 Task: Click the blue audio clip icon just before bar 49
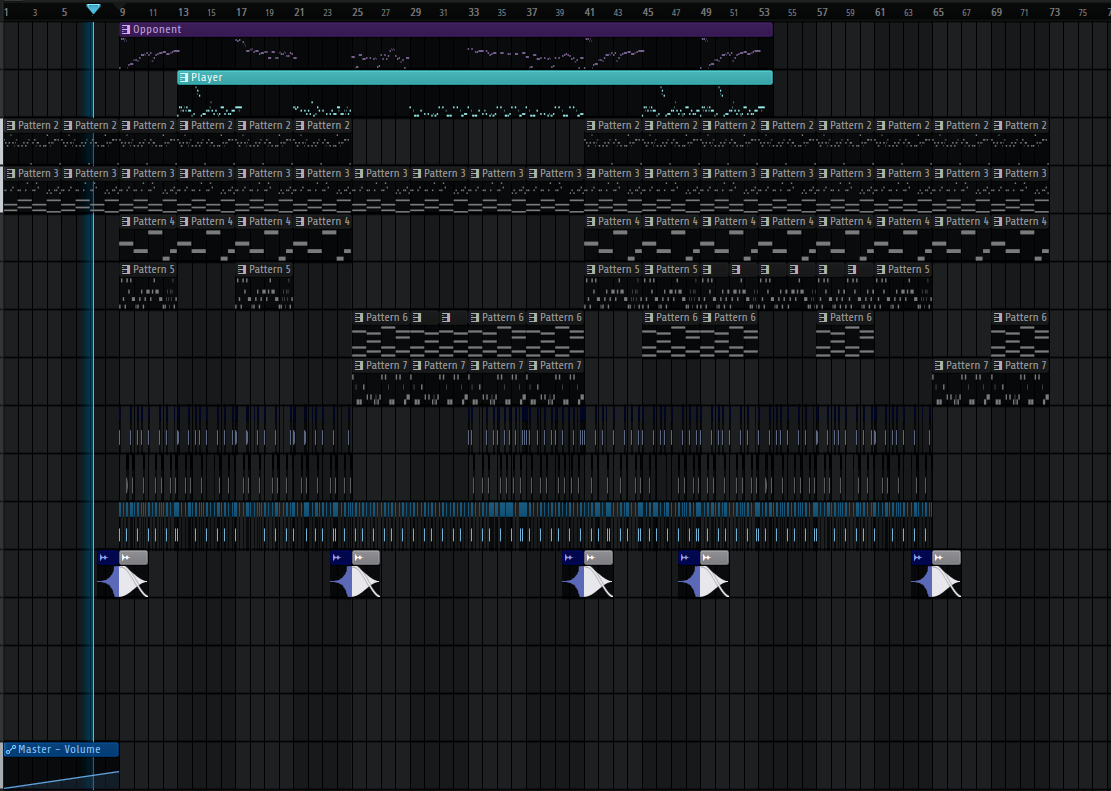(685, 558)
